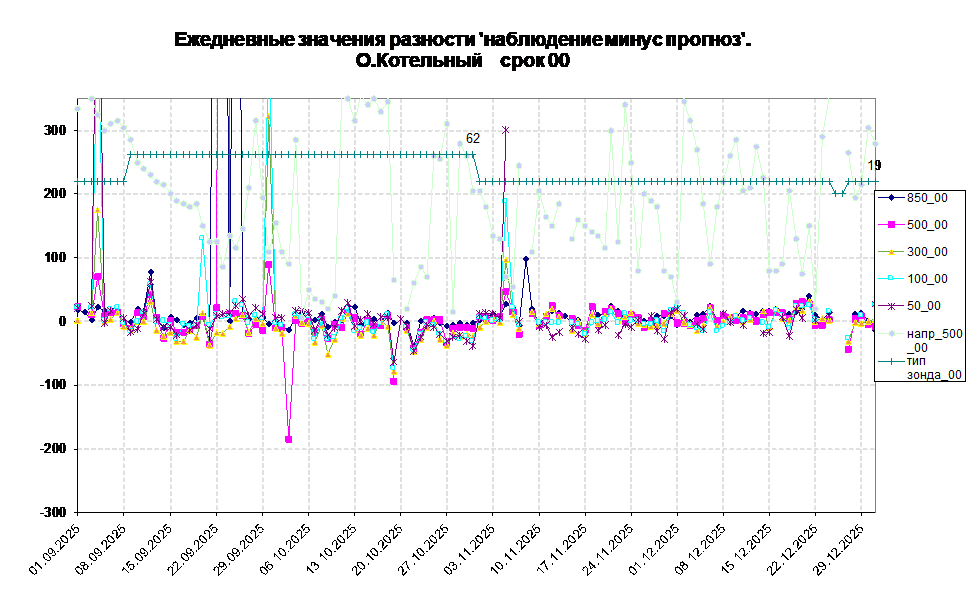
Task: Click the data label 62 on the chart
Action: pos(473,138)
